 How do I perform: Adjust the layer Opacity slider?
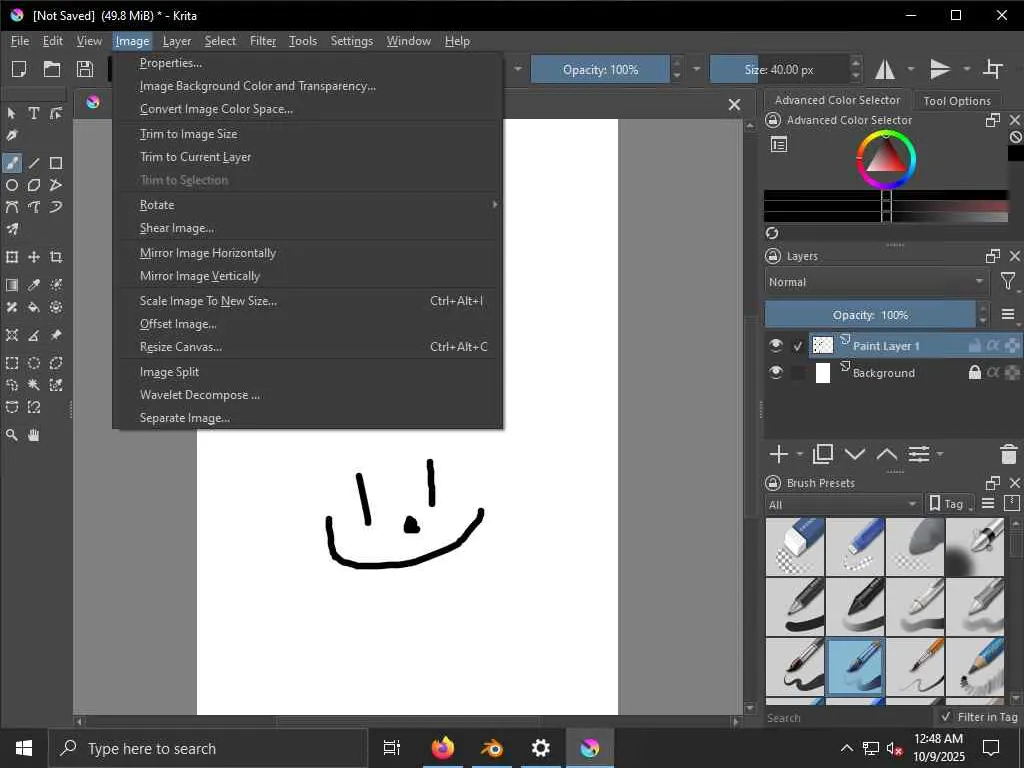pos(871,315)
